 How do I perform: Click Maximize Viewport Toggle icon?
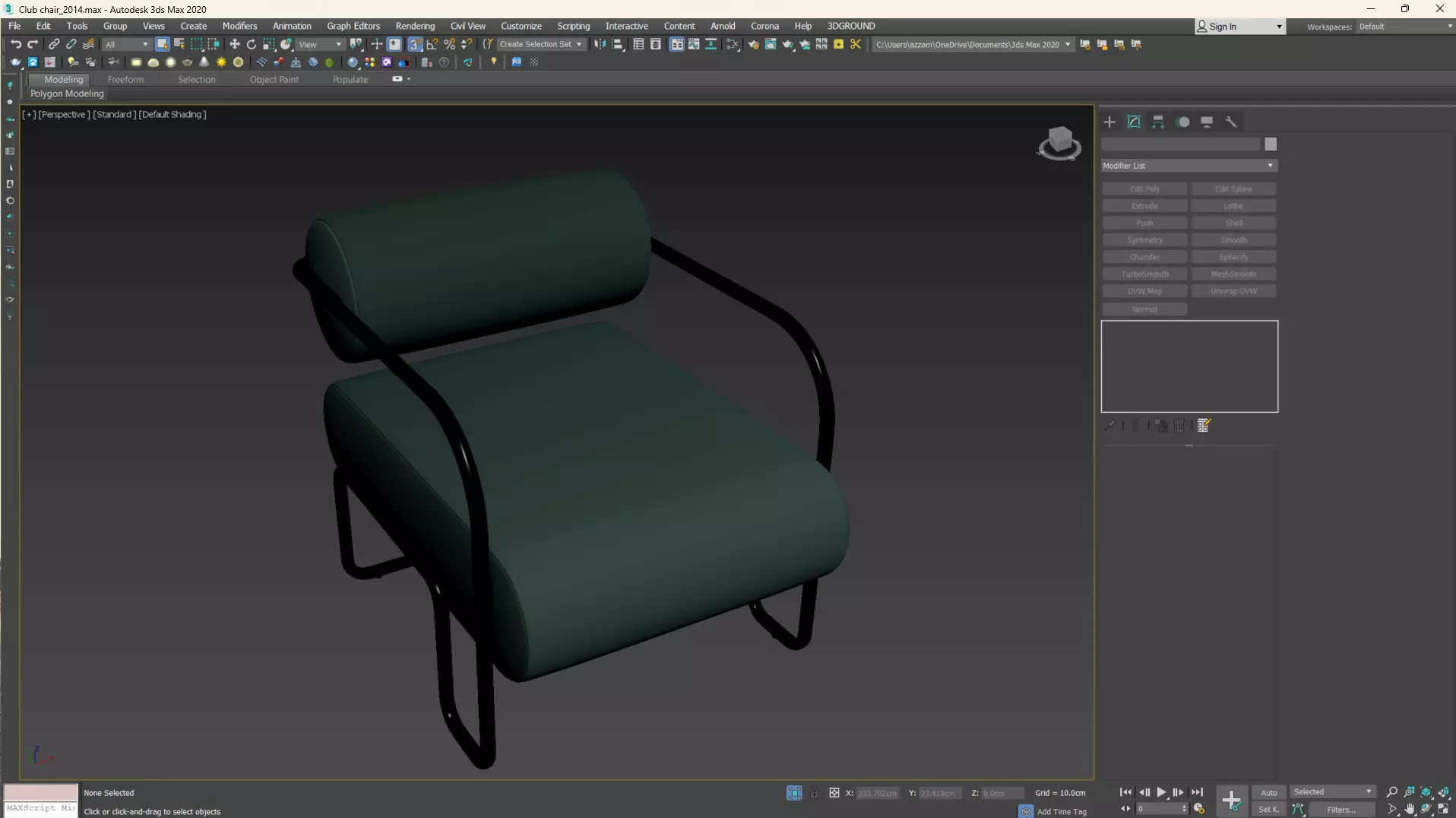1443,809
